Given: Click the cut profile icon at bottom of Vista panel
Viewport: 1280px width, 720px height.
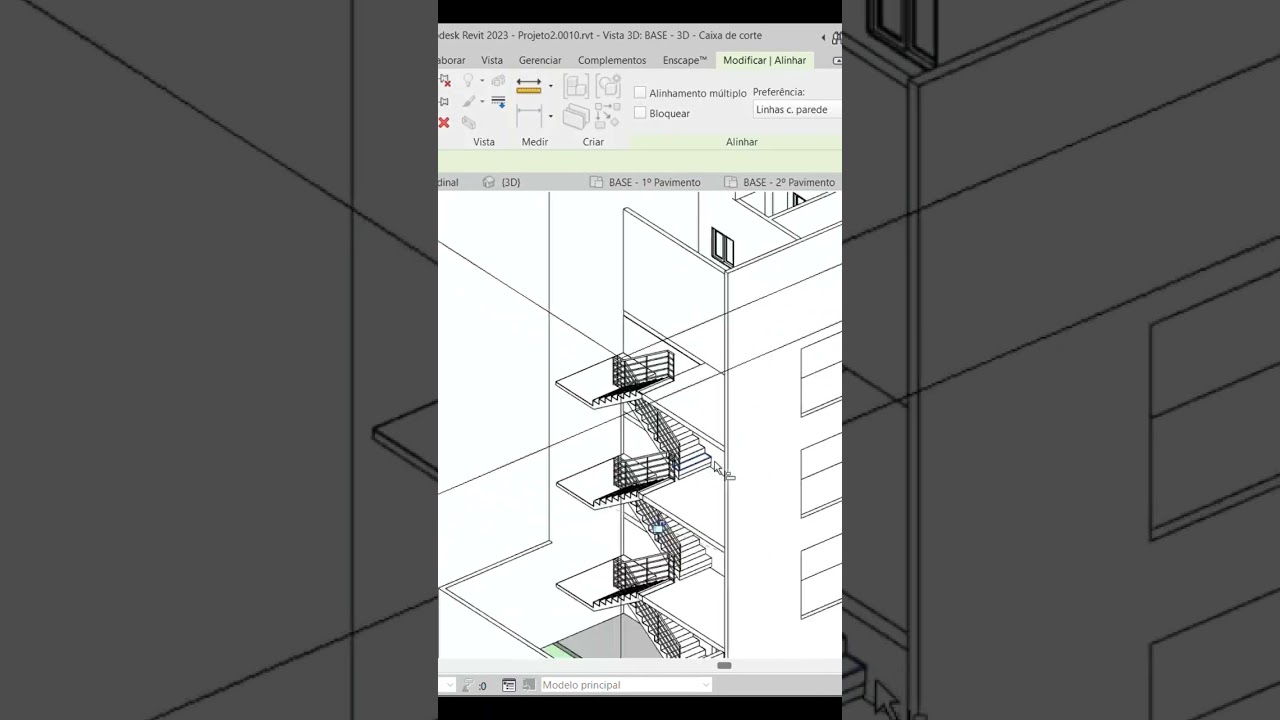Looking at the screenshot, I should click(x=469, y=122).
